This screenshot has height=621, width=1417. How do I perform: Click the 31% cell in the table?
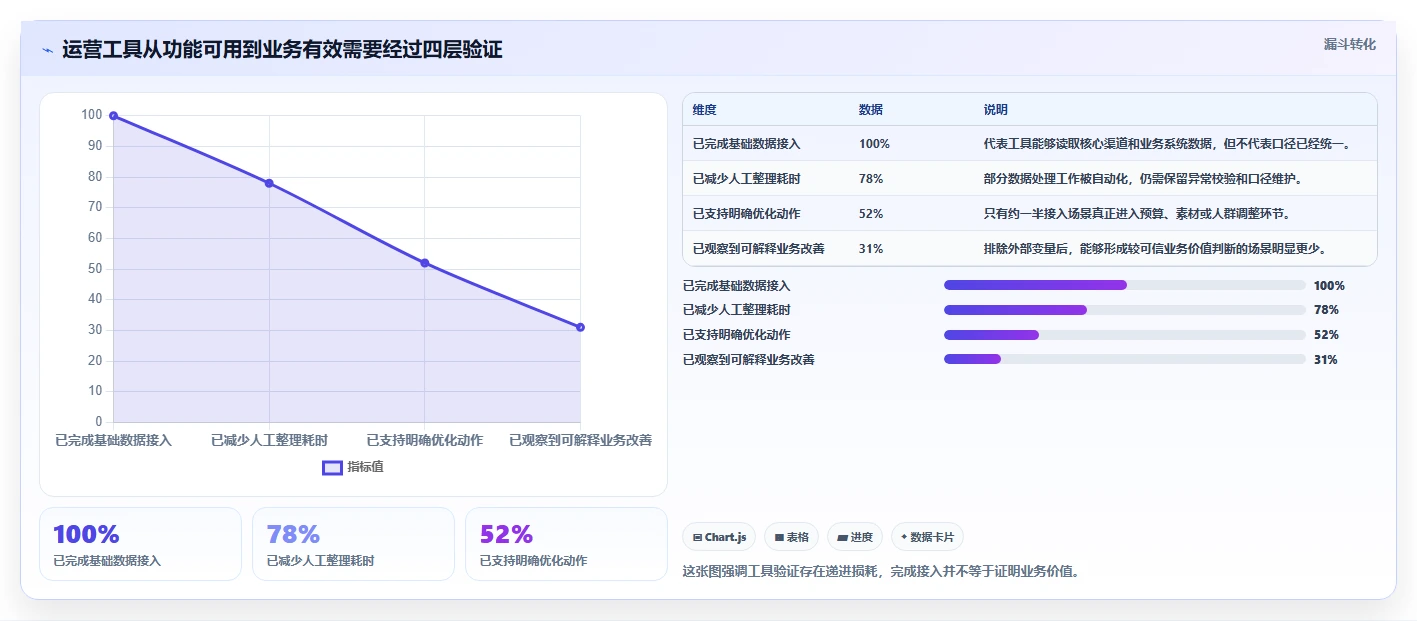click(x=870, y=249)
